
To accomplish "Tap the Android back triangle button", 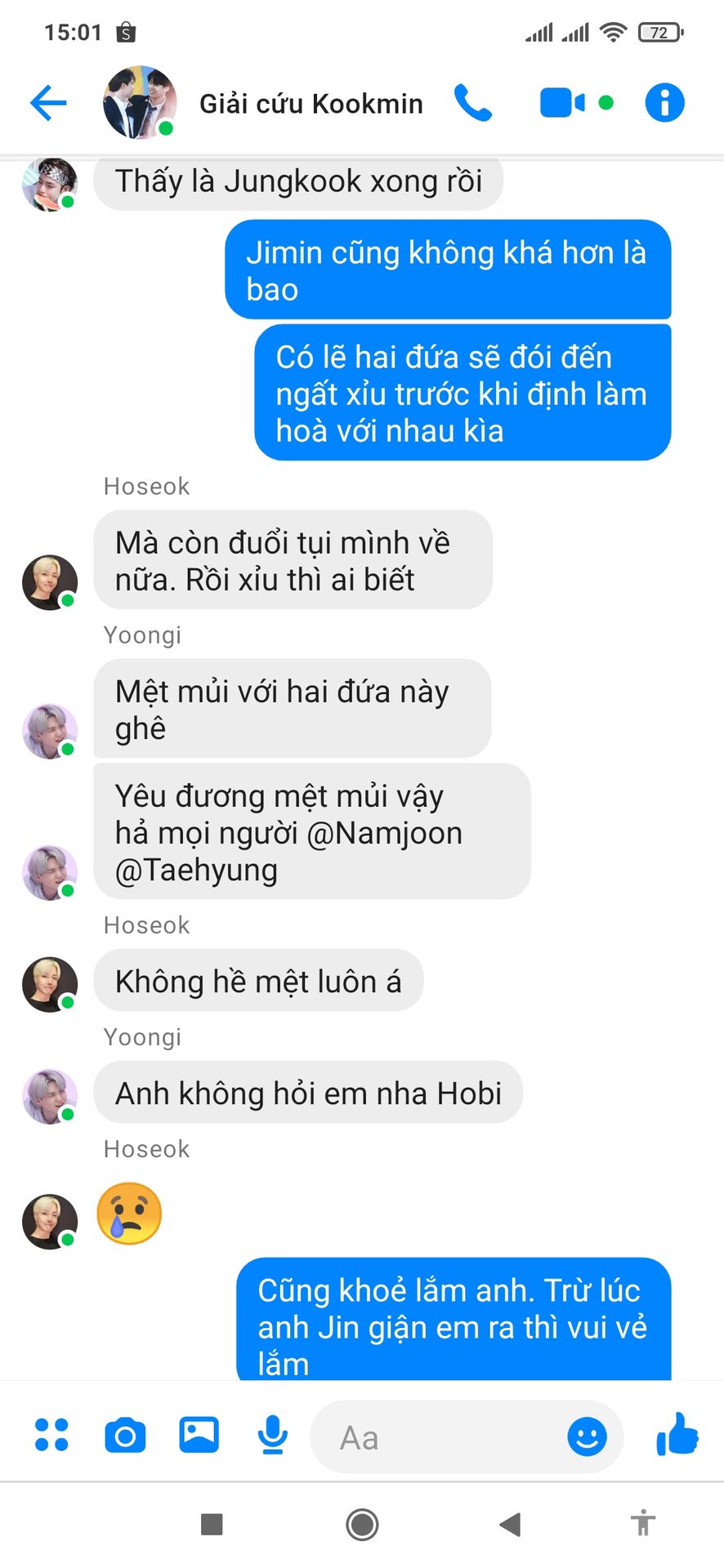I will point(510,1524).
